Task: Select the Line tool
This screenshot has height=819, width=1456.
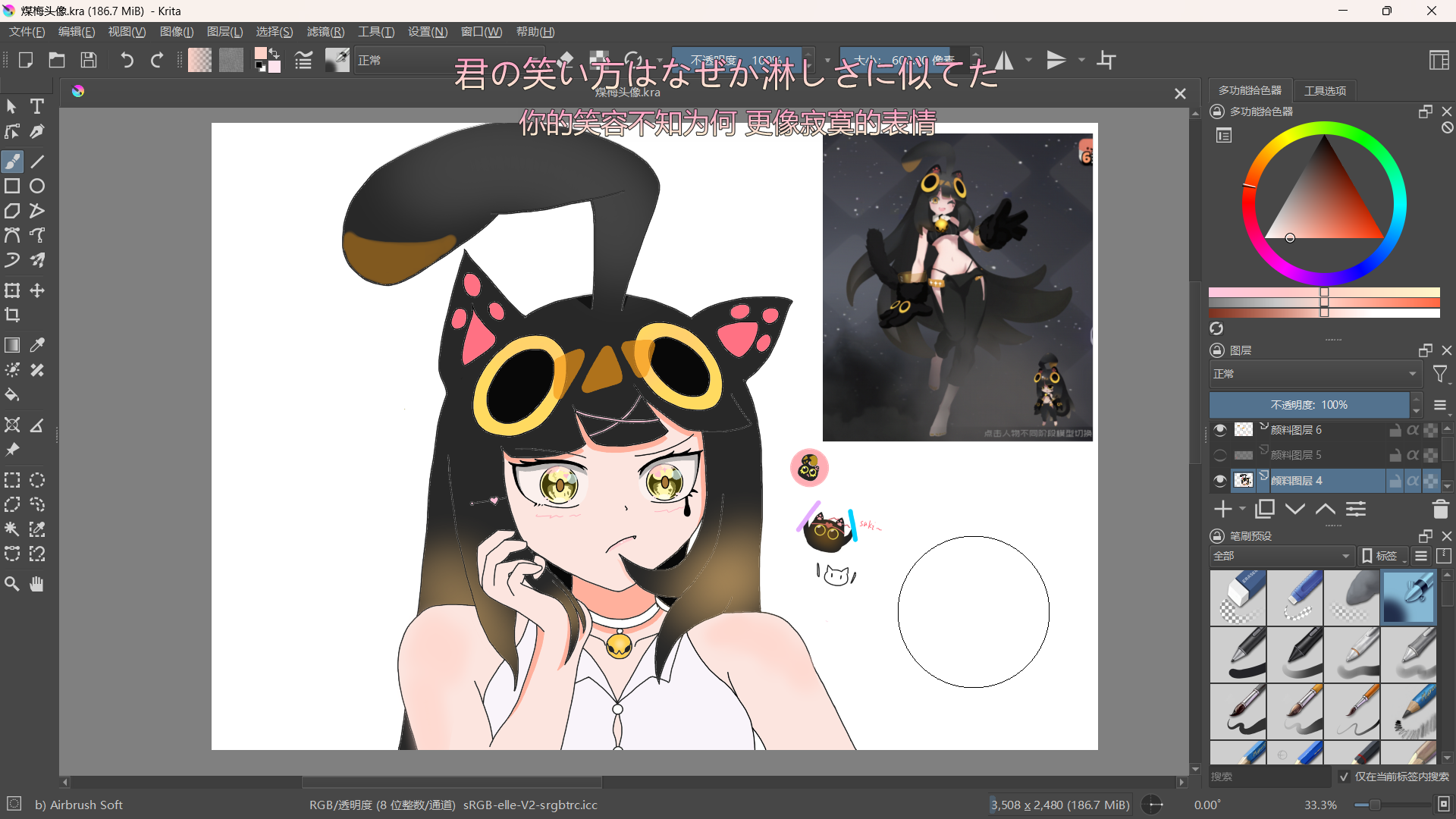Action: (x=37, y=162)
